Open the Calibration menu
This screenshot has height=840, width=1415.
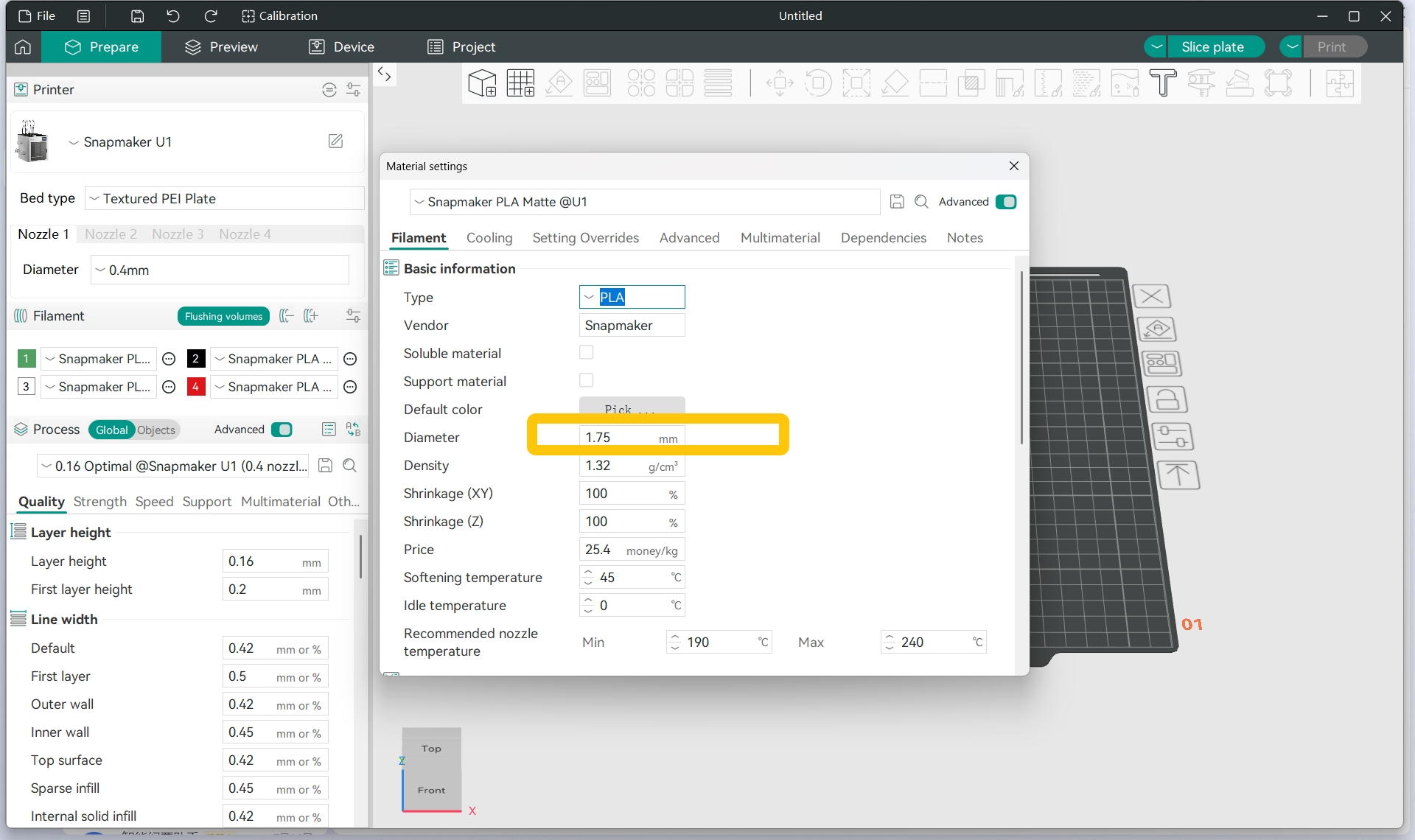[279, 16]
